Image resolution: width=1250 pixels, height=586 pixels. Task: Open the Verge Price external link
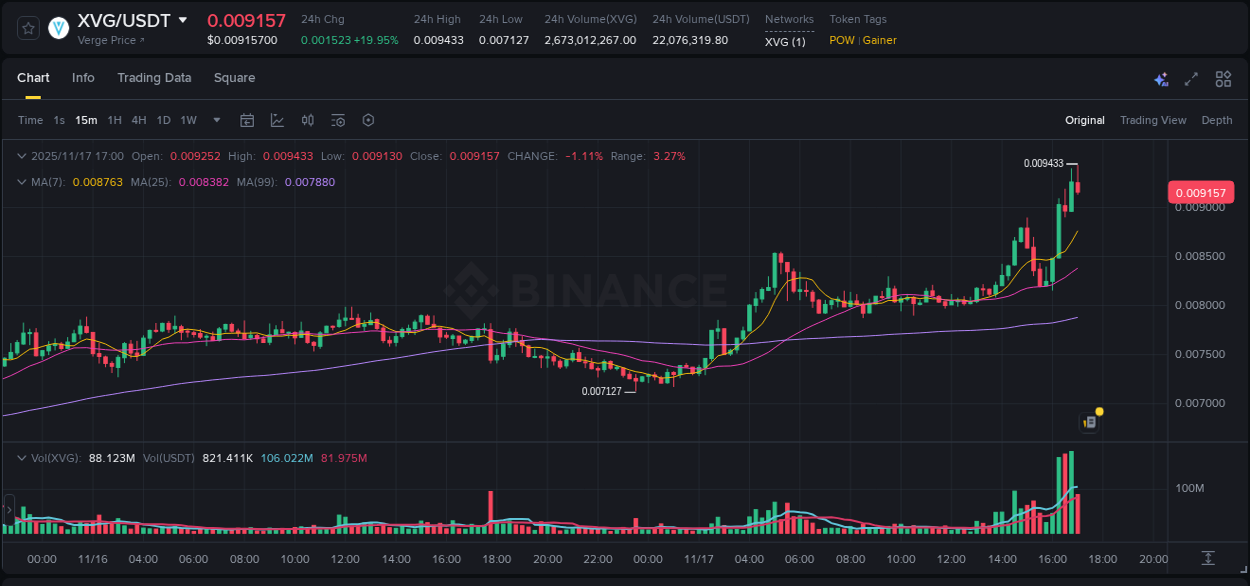(110, 40)
